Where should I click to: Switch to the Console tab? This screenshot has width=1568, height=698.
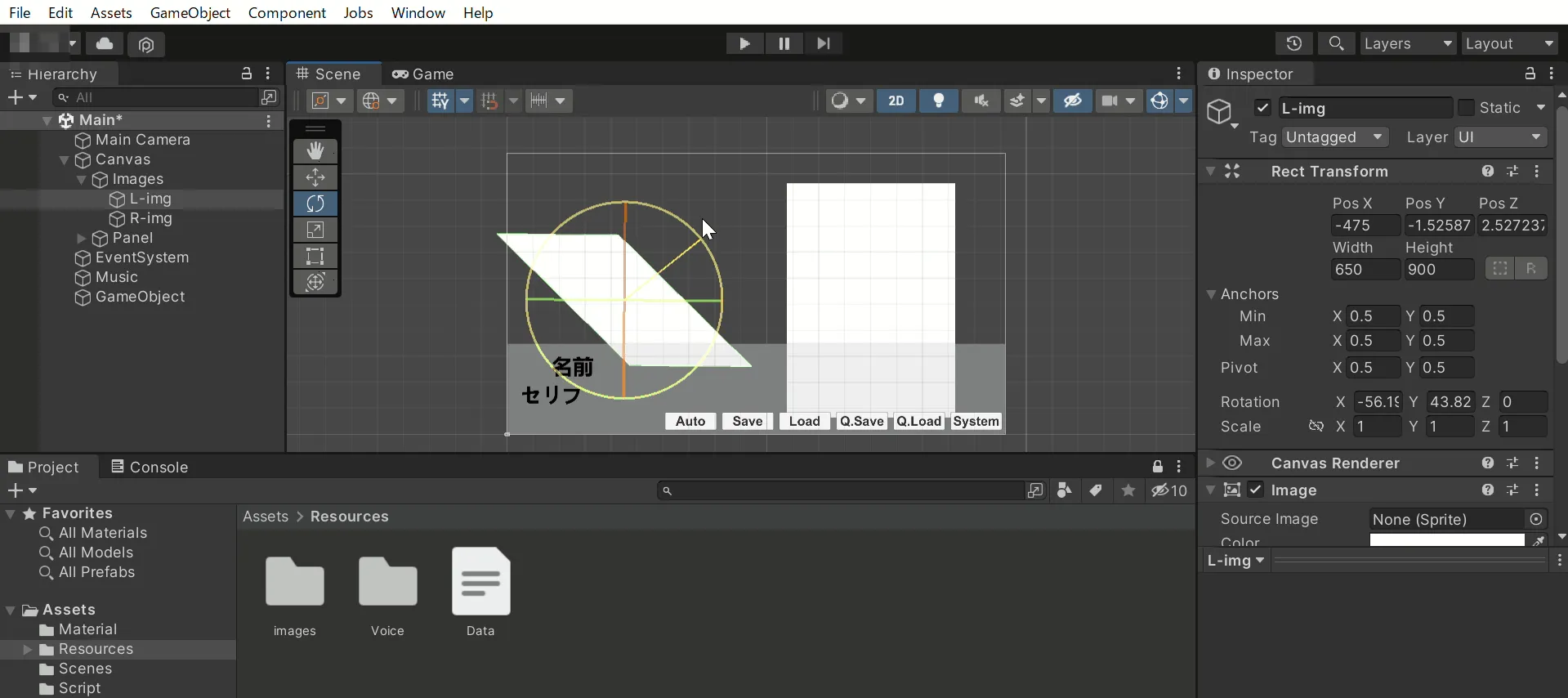coord(150,467)
